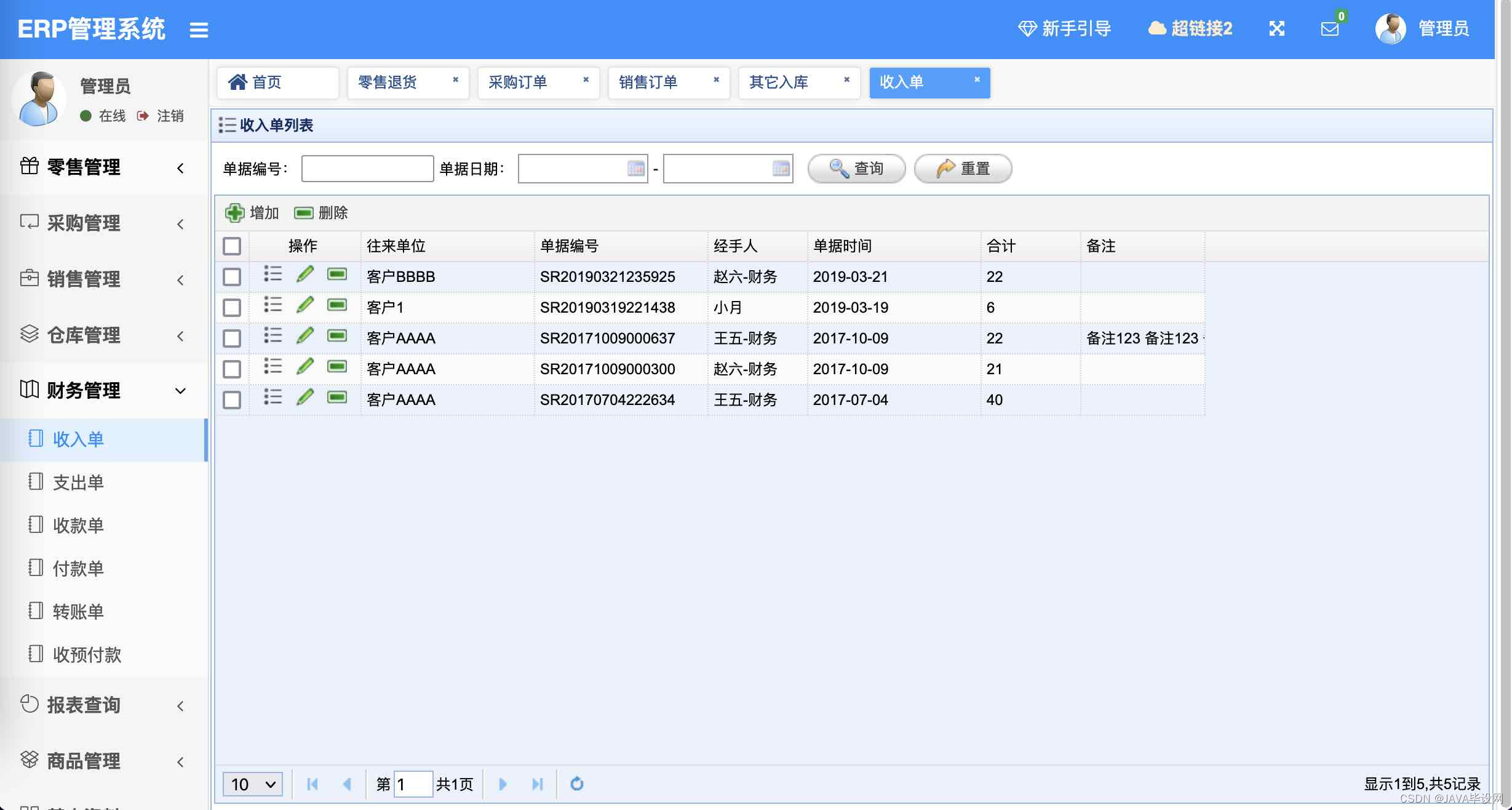This screenshot has height=810, width=1512.
Task: Switch to the 采购订单 tab
Action: click(x=518, y=82)
